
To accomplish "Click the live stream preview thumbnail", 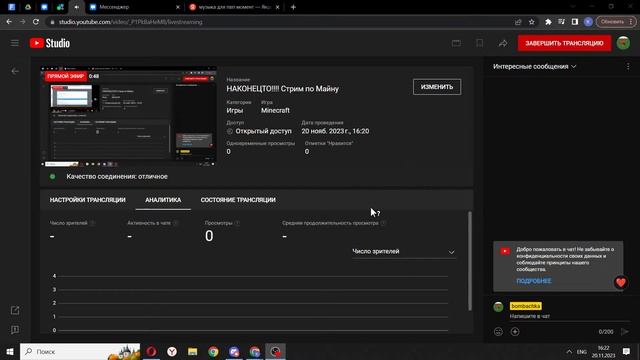I will pos(129,116).
